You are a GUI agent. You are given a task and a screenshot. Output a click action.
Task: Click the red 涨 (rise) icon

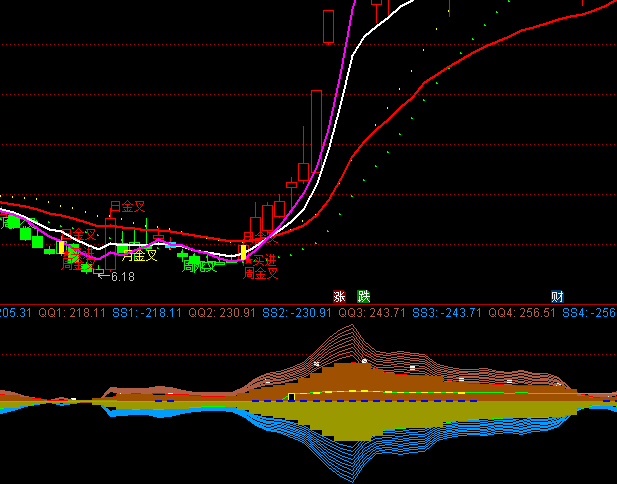339,296
